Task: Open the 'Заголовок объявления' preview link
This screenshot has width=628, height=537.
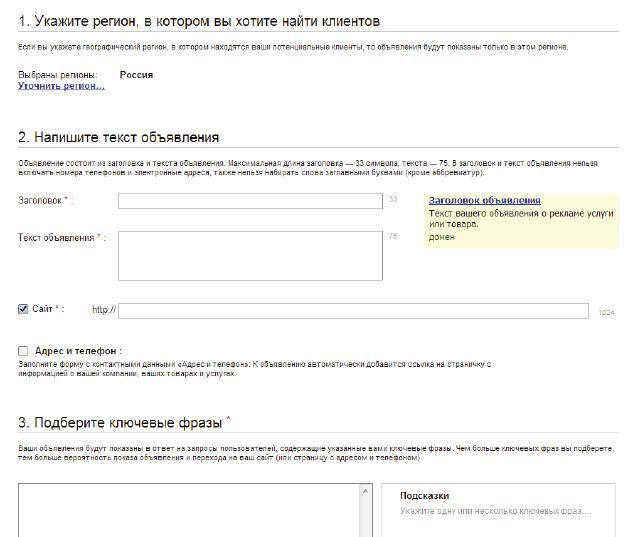Action: click(x=485, y=200)
